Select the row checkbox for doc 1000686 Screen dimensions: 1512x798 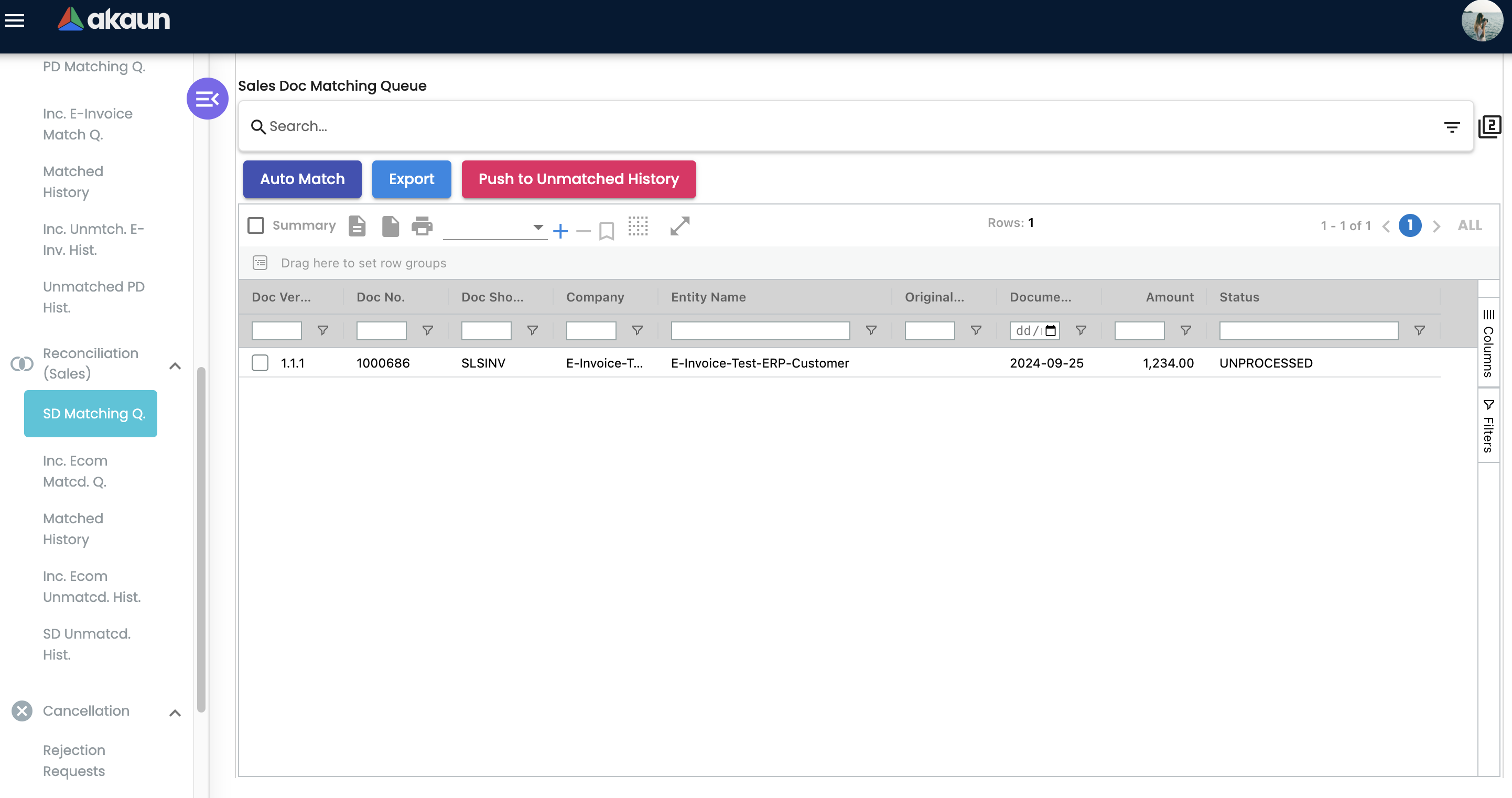tap(260, 363)
